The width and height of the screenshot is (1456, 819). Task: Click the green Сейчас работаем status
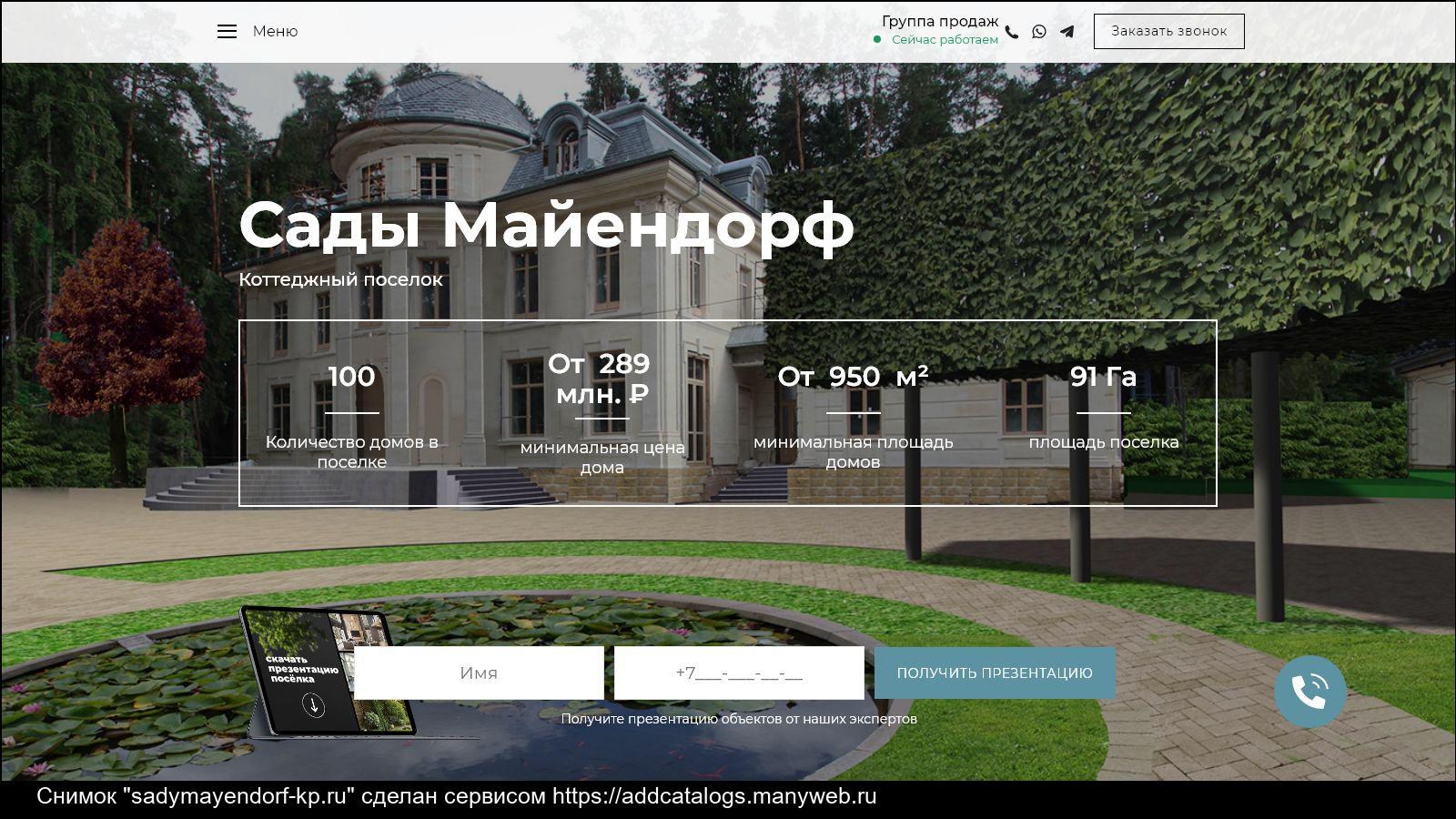point(944,40)
